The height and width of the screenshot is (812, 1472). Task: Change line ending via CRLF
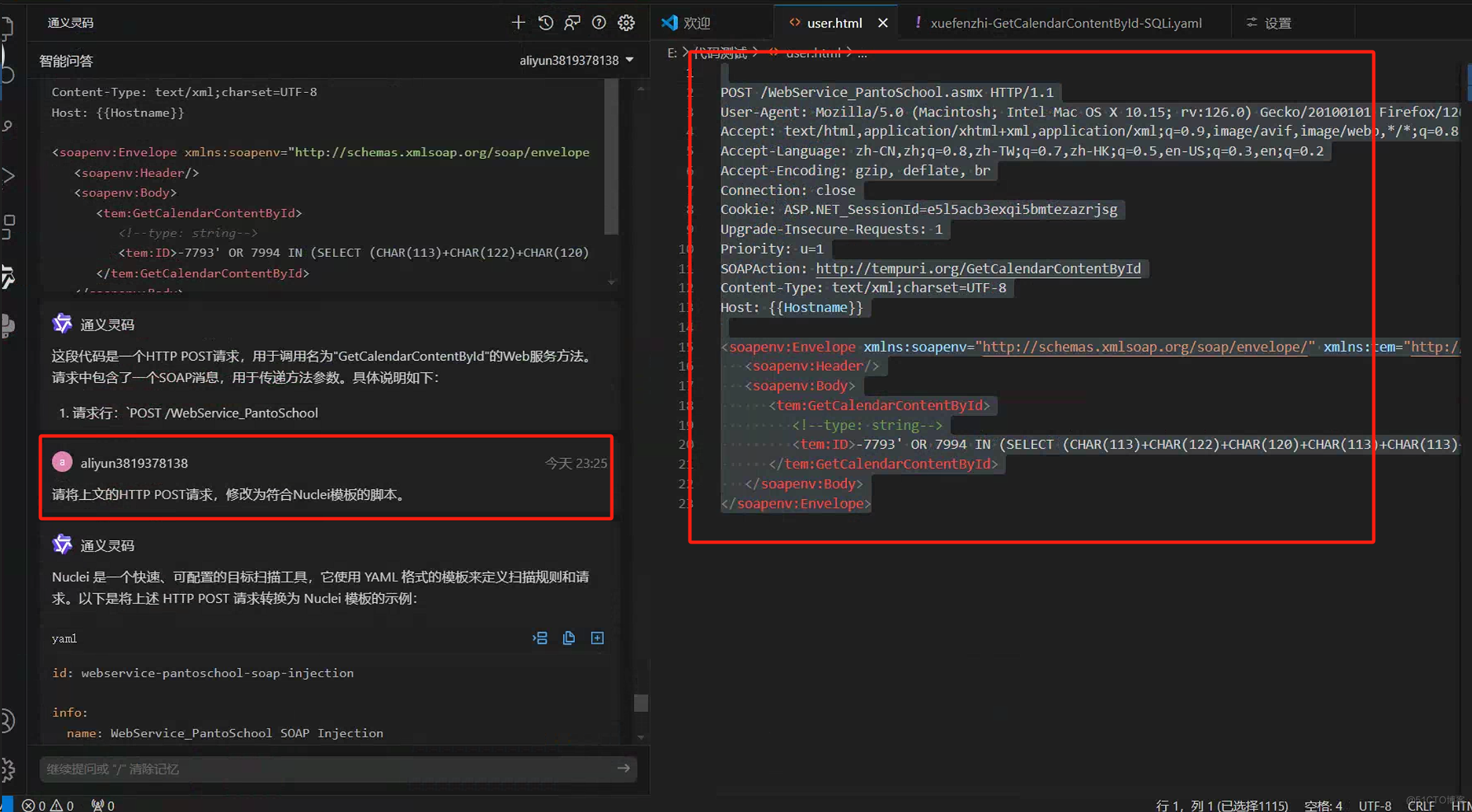point(1420,805)
